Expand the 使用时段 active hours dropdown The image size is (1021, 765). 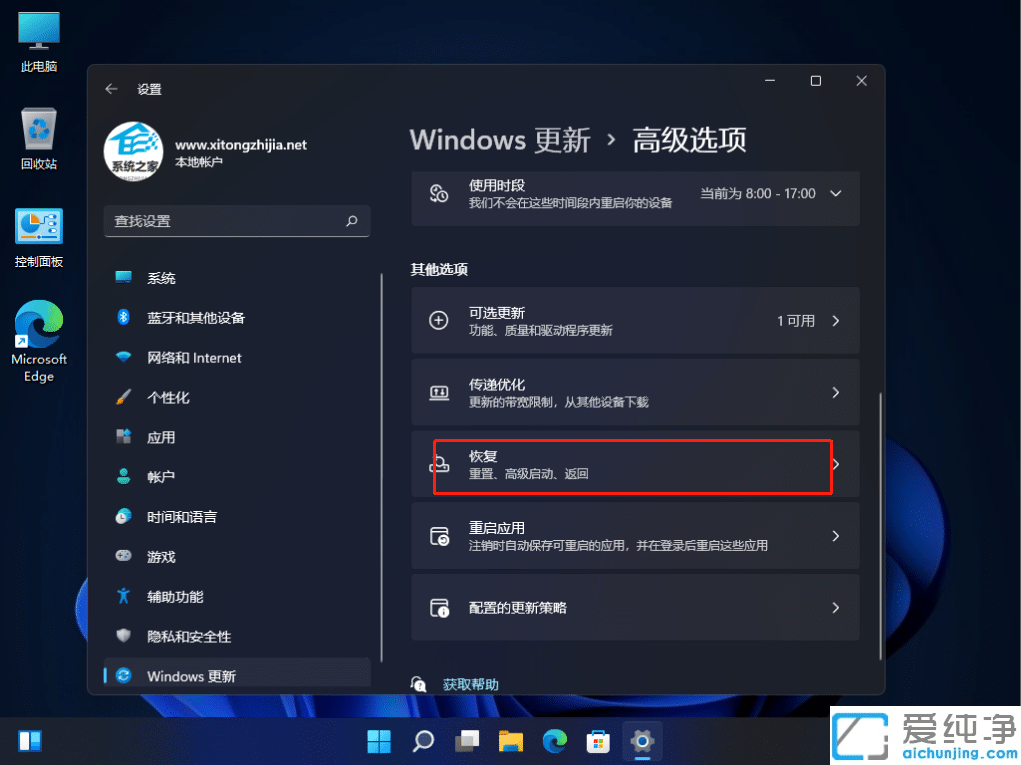click(x=836, y=196)
